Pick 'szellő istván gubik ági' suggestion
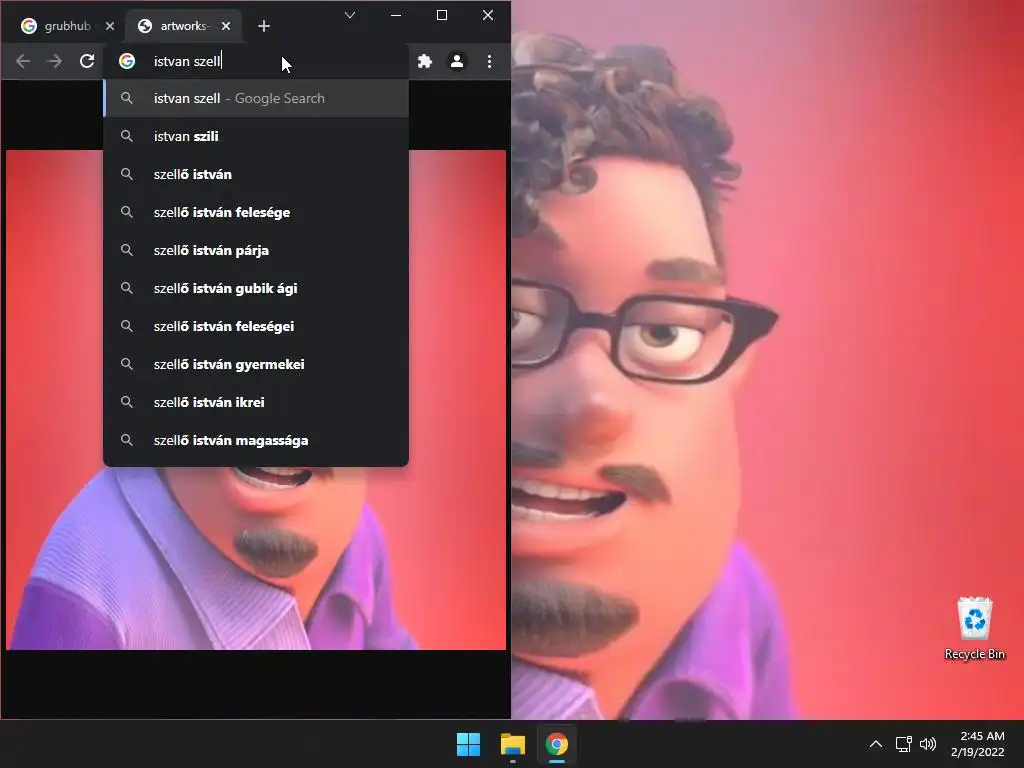1024x768 pixels. click(x=256, y=288)
